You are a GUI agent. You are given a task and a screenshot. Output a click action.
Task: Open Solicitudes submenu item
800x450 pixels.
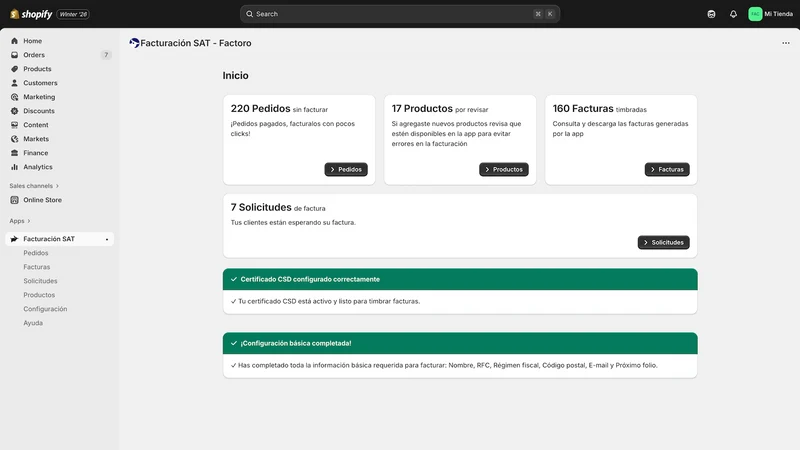[x=40, y=281]
